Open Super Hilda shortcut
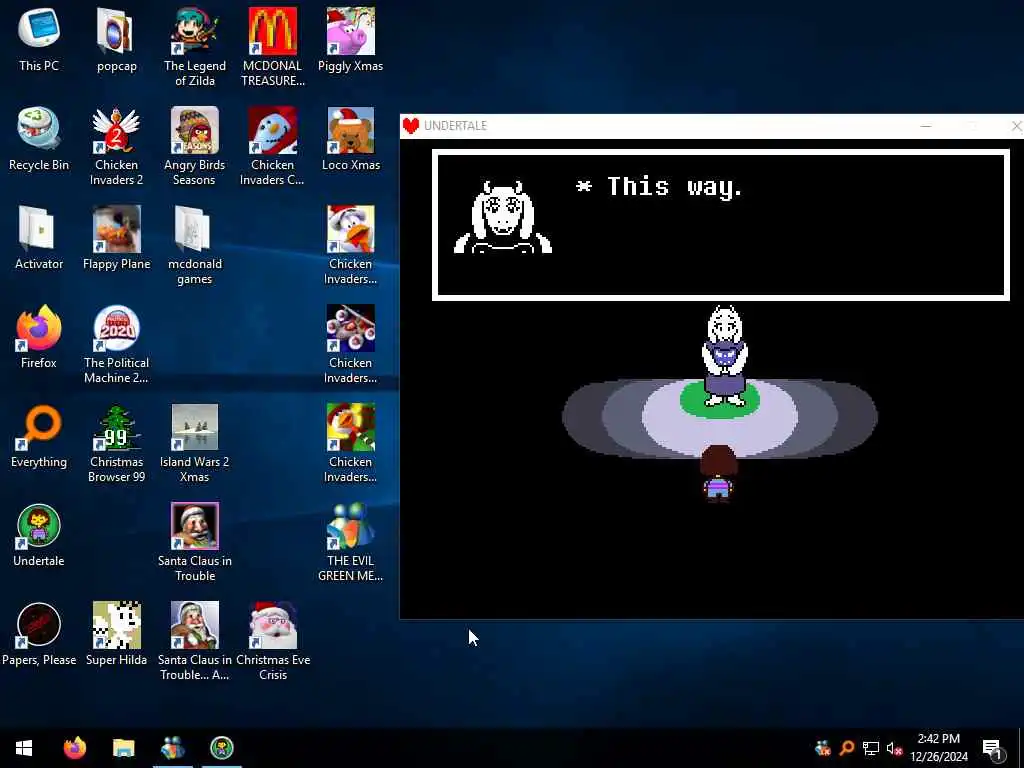The width and height of the screenshot is (1024, 768). 116,635
